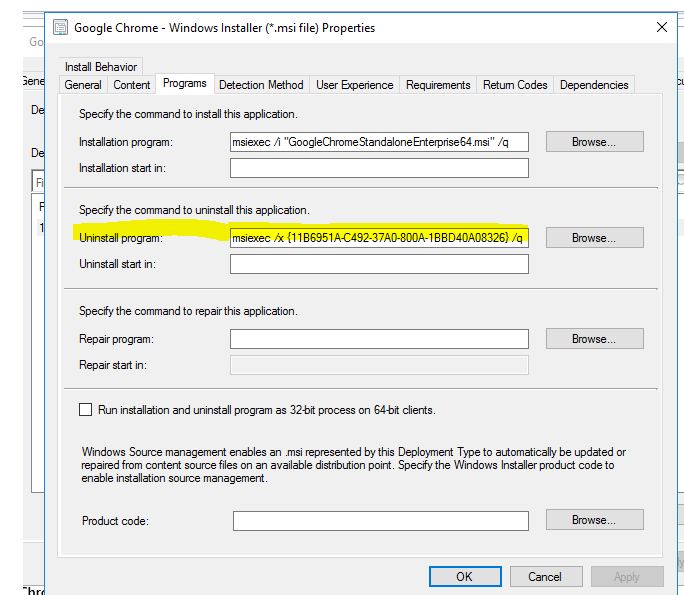Open the User Experience tab
Viewport: 684px width, 595px height.
tap(355, 85)
